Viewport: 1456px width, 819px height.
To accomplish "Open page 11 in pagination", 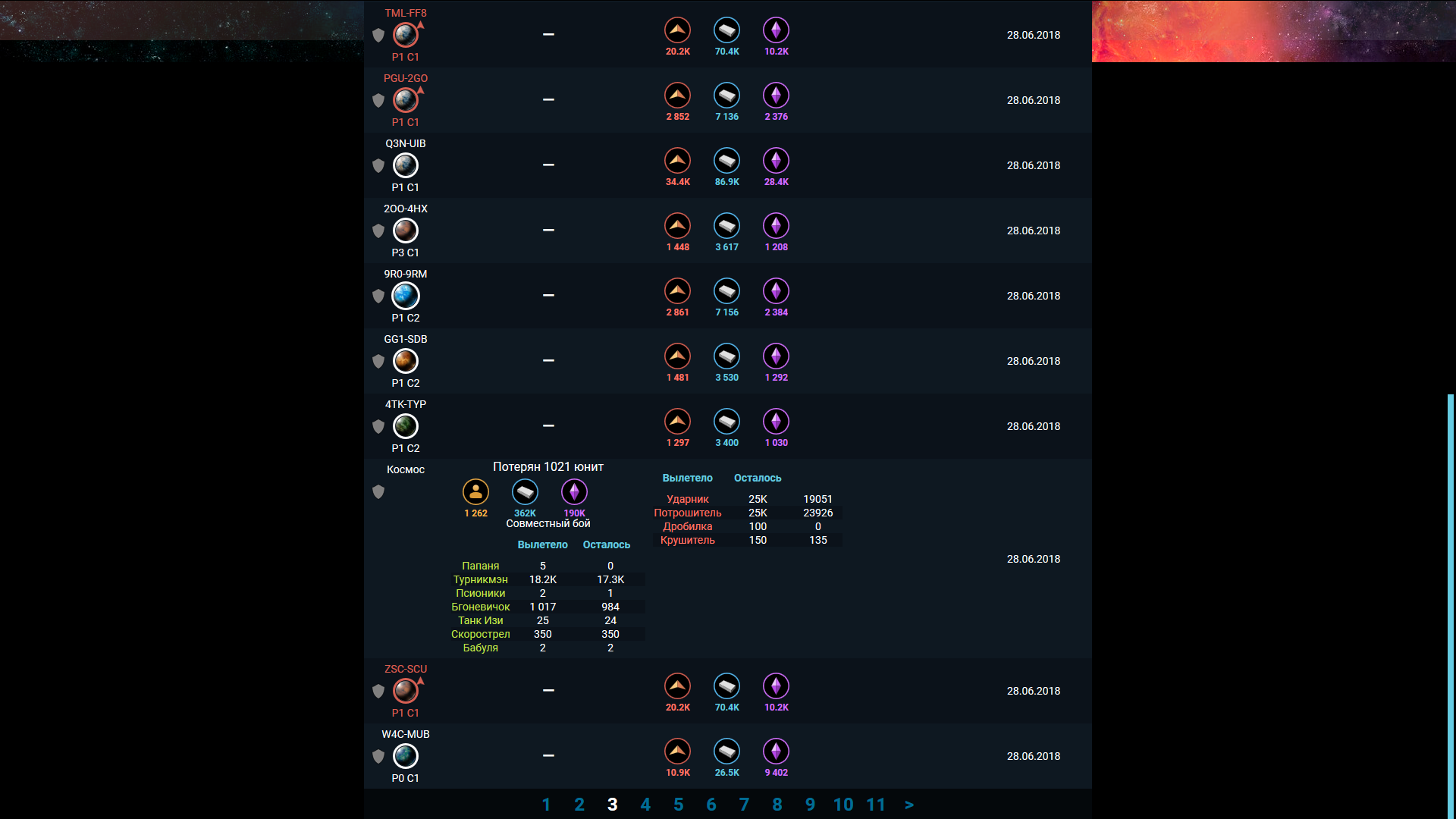I will [x=876, y=805].
